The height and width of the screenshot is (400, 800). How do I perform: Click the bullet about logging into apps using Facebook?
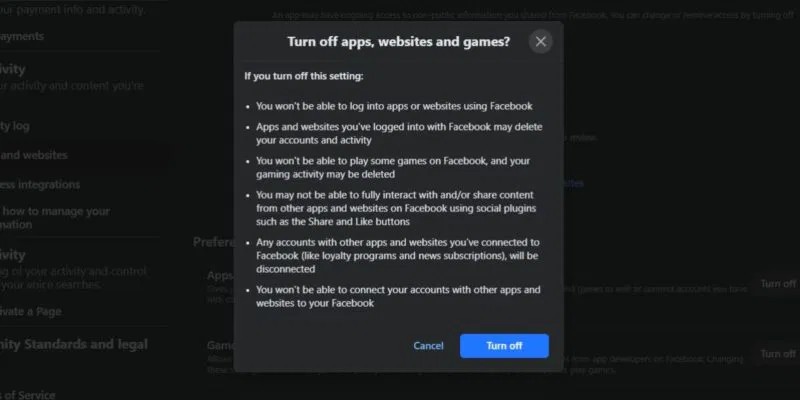point(394,106)
